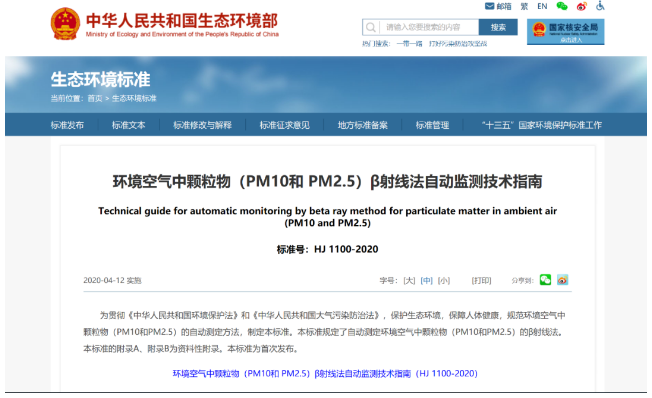This screenshot has height=398, width=652.
Task: Click the magnifier icon in search box
Action: 370,27
